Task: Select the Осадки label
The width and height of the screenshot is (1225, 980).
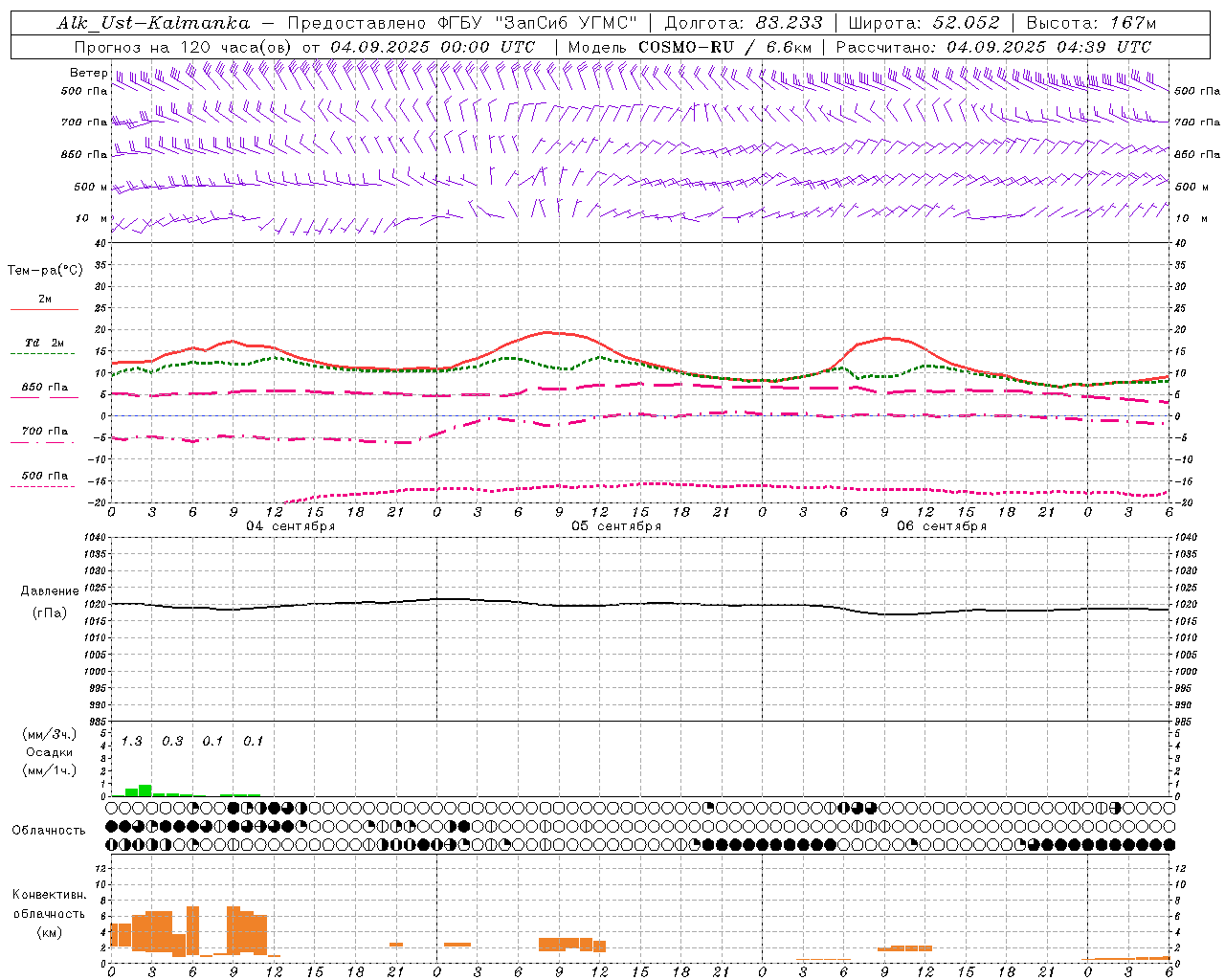Action: click(49, 752)
